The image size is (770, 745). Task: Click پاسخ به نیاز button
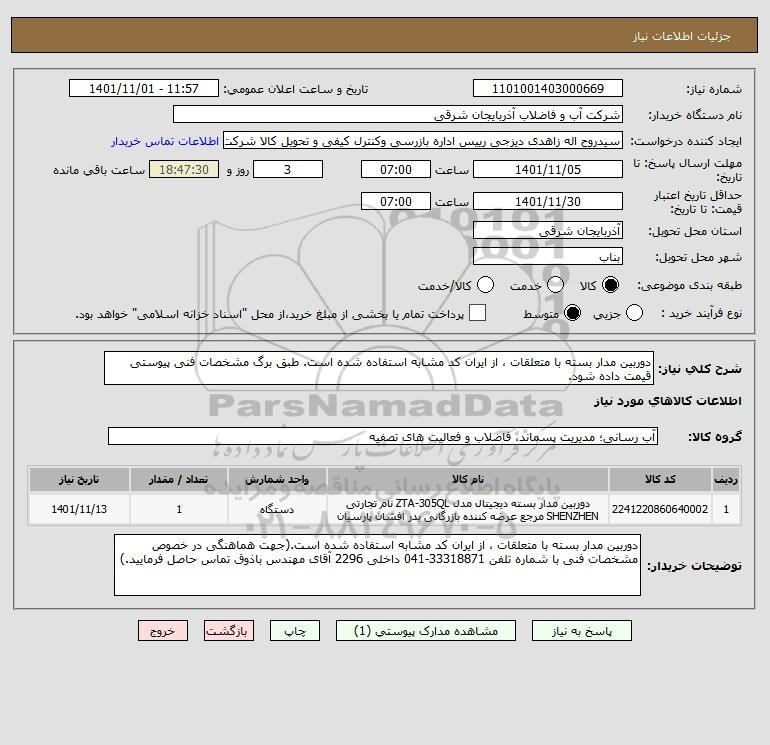tap(582, 631)
